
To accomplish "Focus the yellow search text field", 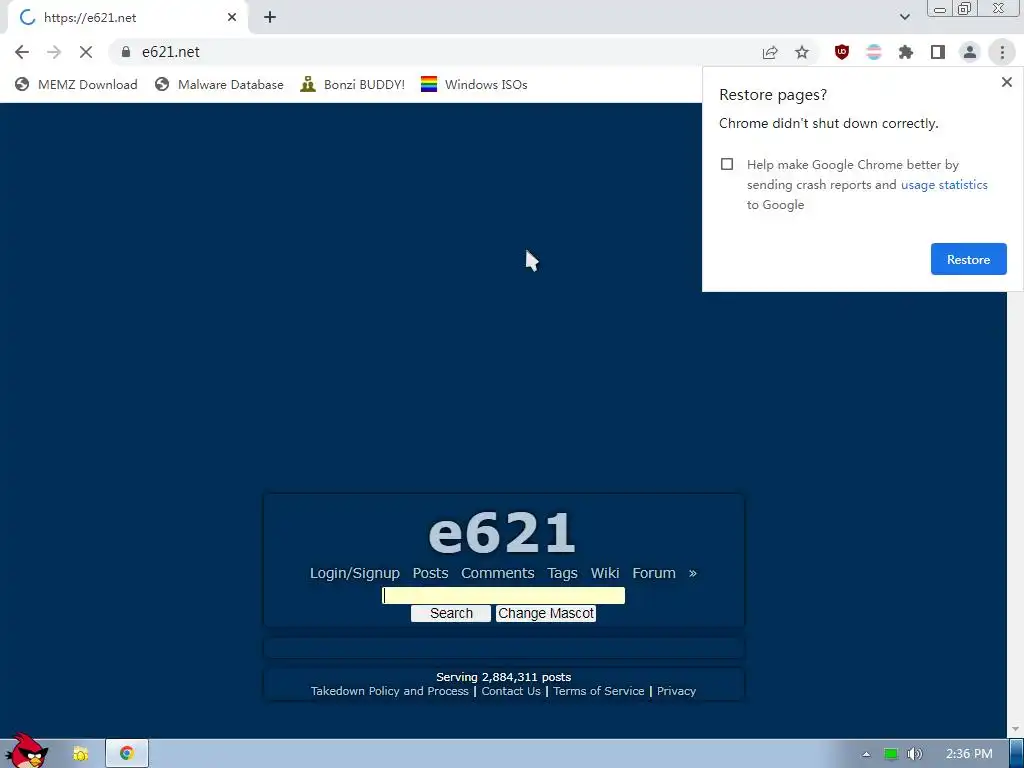I will (x=504, y=595).
